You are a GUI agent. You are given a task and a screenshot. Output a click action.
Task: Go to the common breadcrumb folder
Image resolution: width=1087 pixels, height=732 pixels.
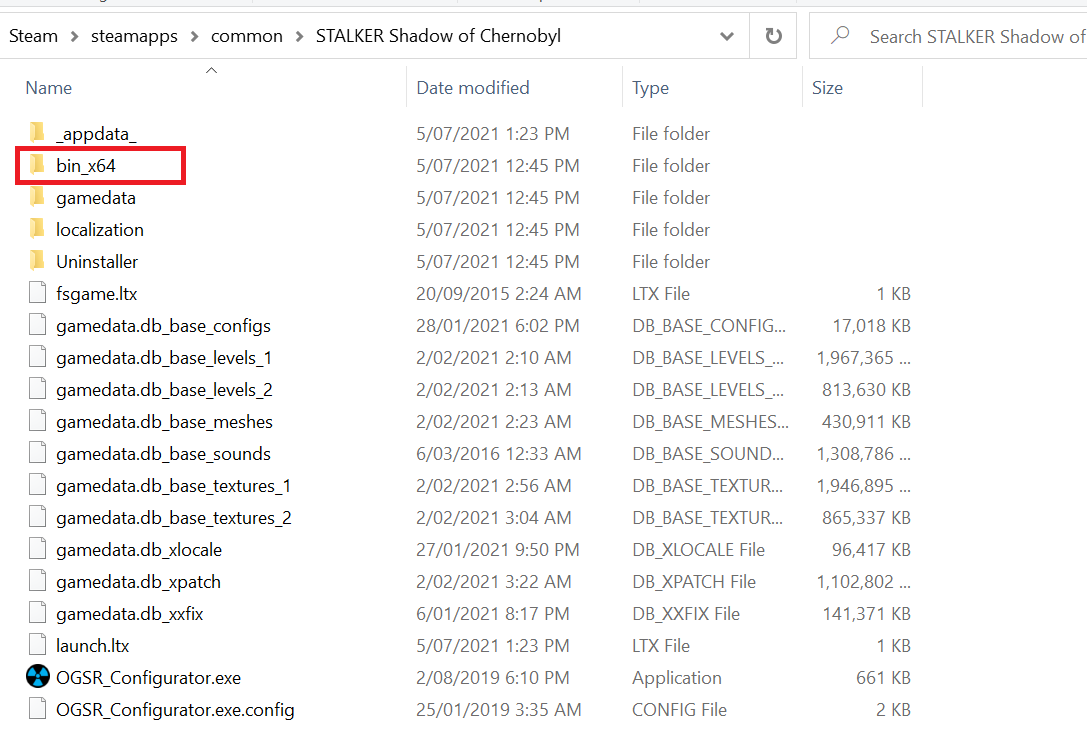tap(247, 36)
